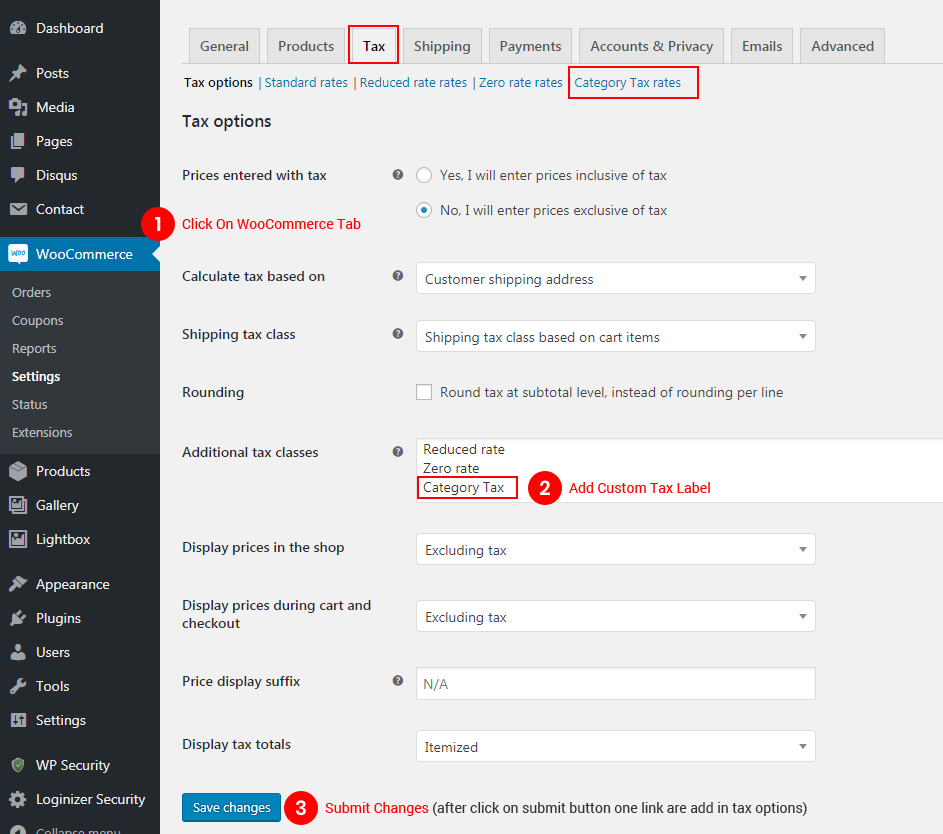Open the Standard rates link
The width and height of the screenshot is (943, 834).
point(306,82)
